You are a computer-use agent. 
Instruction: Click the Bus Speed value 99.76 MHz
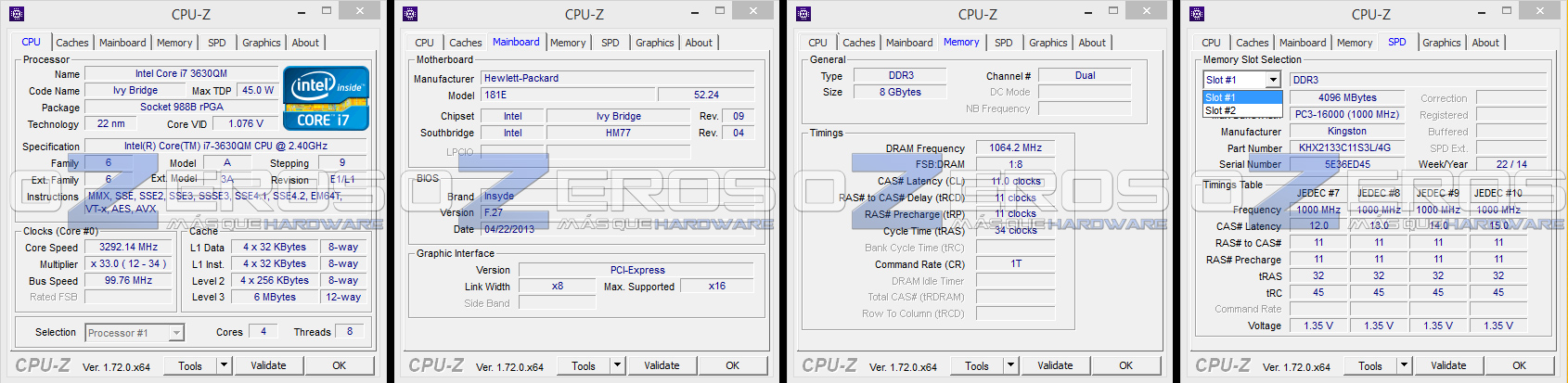[x=129, y=280]
